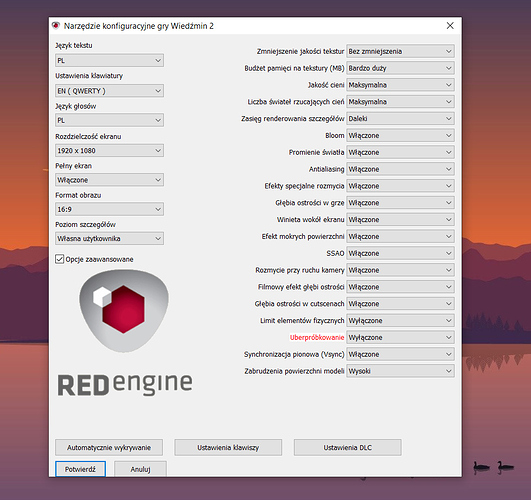Image resolution: width=531 pixels, height=500 pixels.
Task: Open the Rozdzielczość ekranu dropdown
Action: [109, 150]
